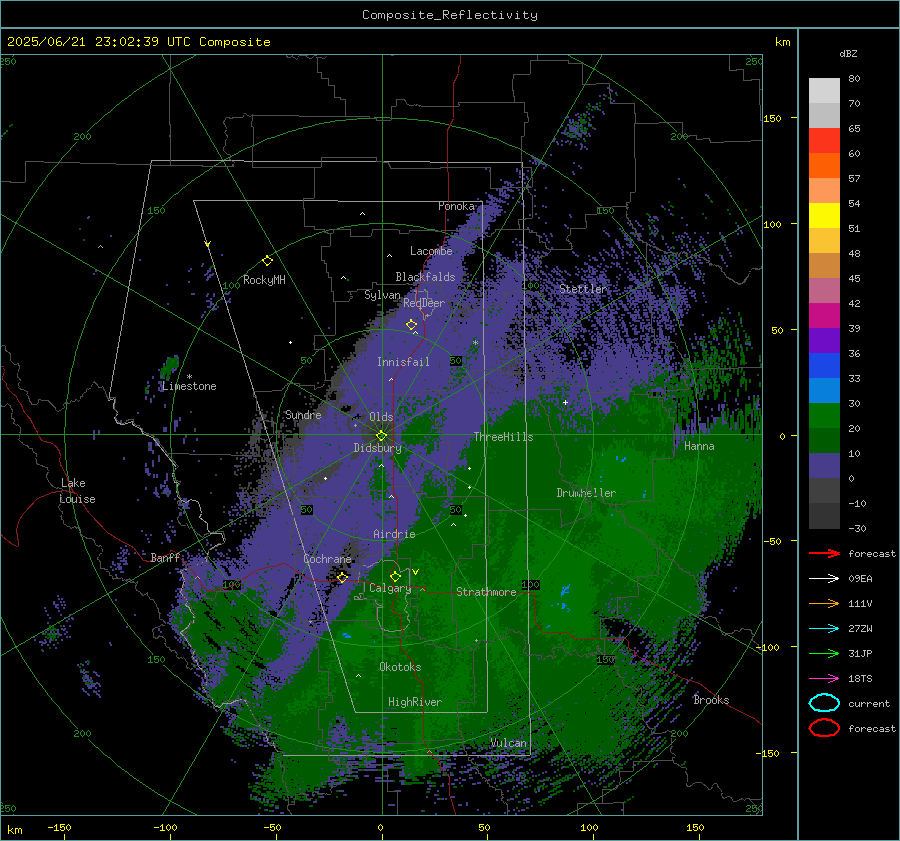This screenshot has width=900, height=841.
Task: Click the -30 value on the dBZ scale
Action: [857, 528]
